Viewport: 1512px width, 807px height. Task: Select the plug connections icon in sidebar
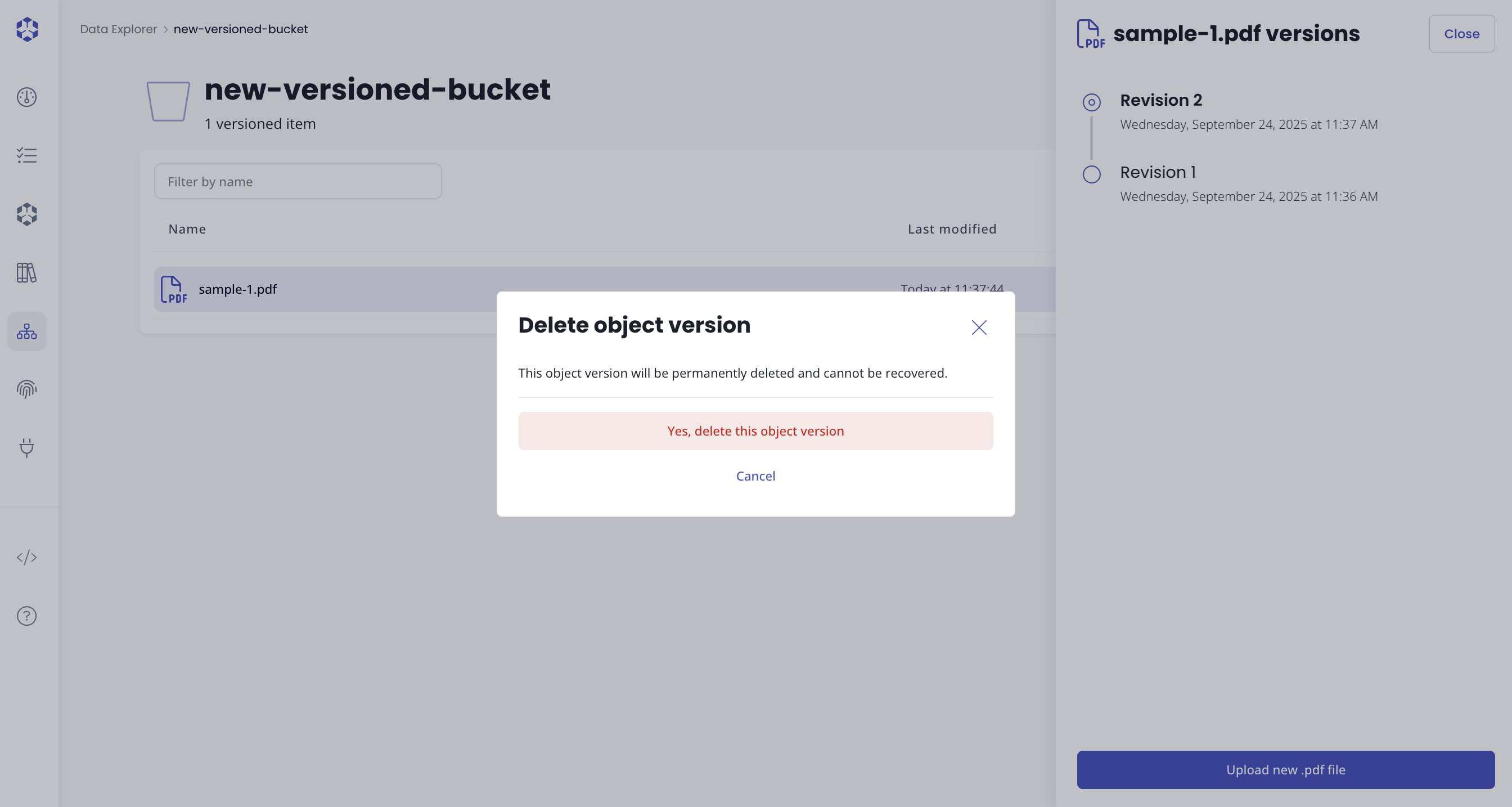[26, 449]
